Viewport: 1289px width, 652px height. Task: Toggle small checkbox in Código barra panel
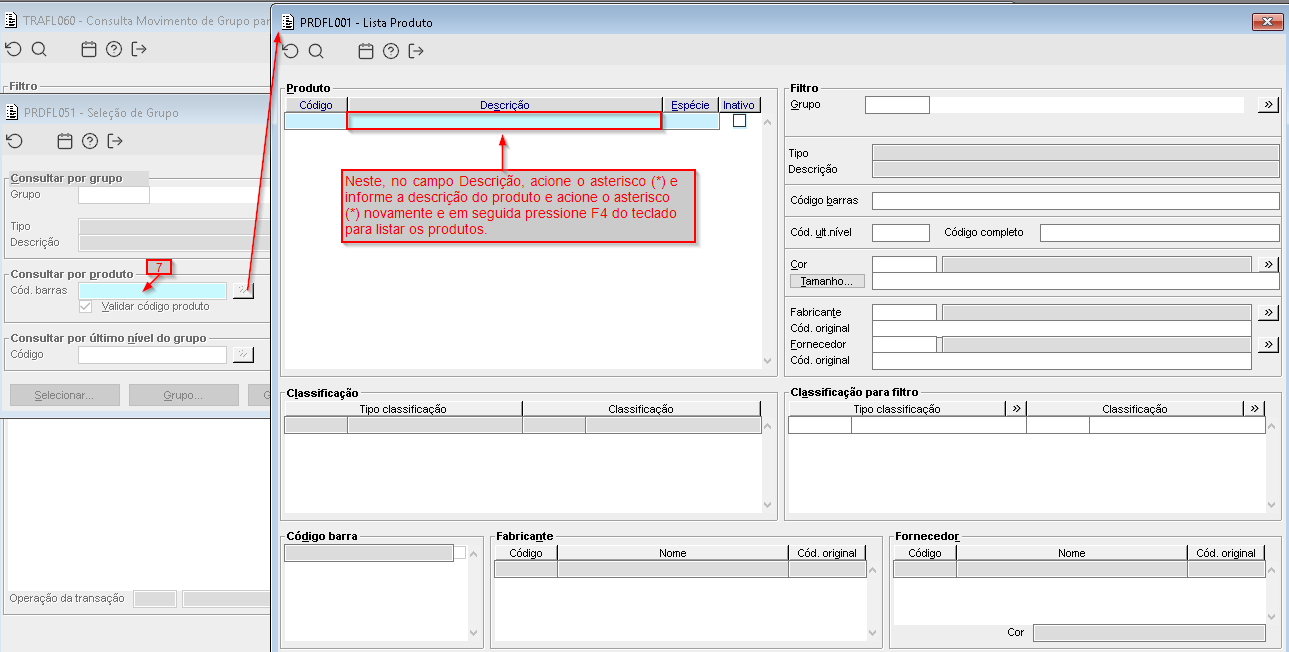tap(460, 553)
